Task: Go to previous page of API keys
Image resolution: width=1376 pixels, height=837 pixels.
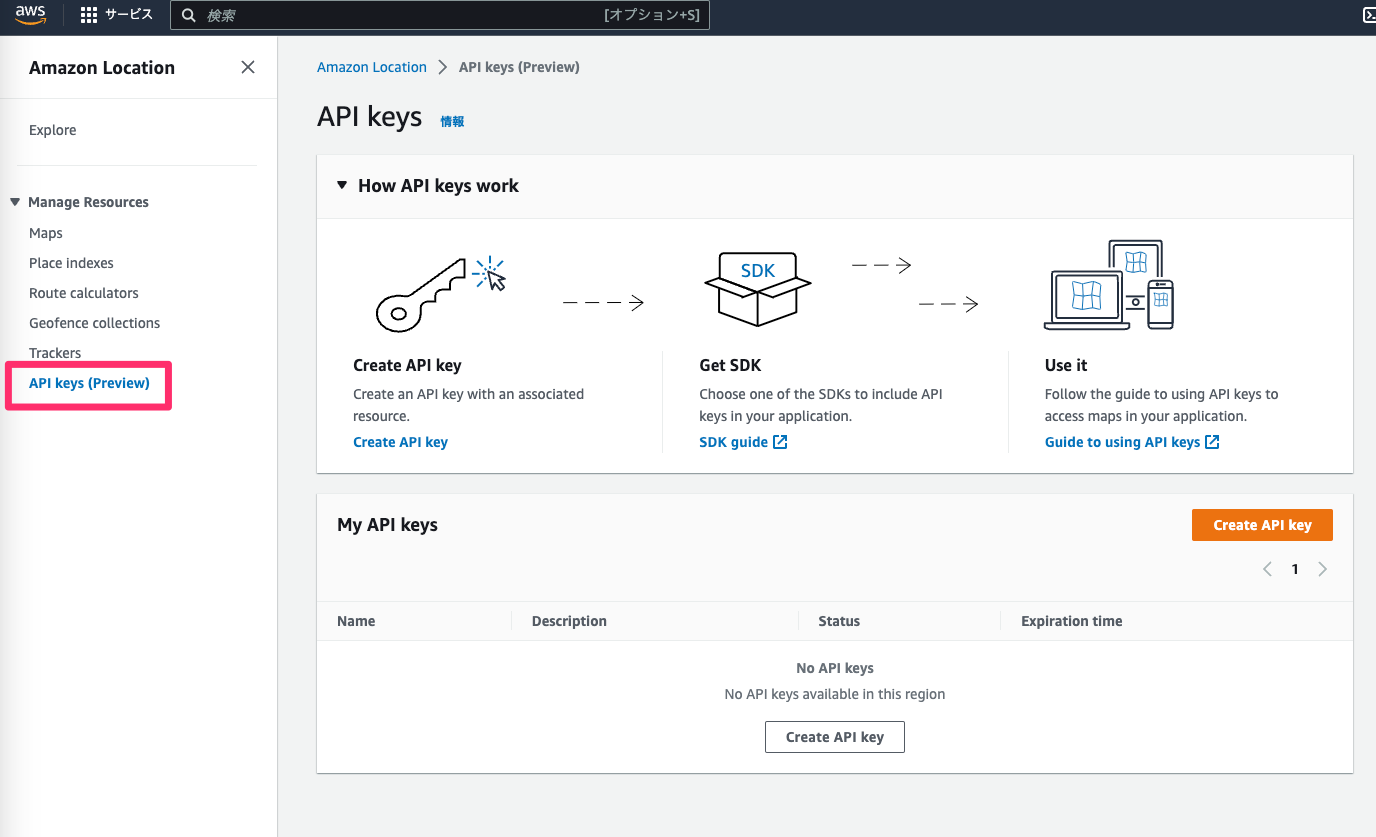Action: point(1267,569)
